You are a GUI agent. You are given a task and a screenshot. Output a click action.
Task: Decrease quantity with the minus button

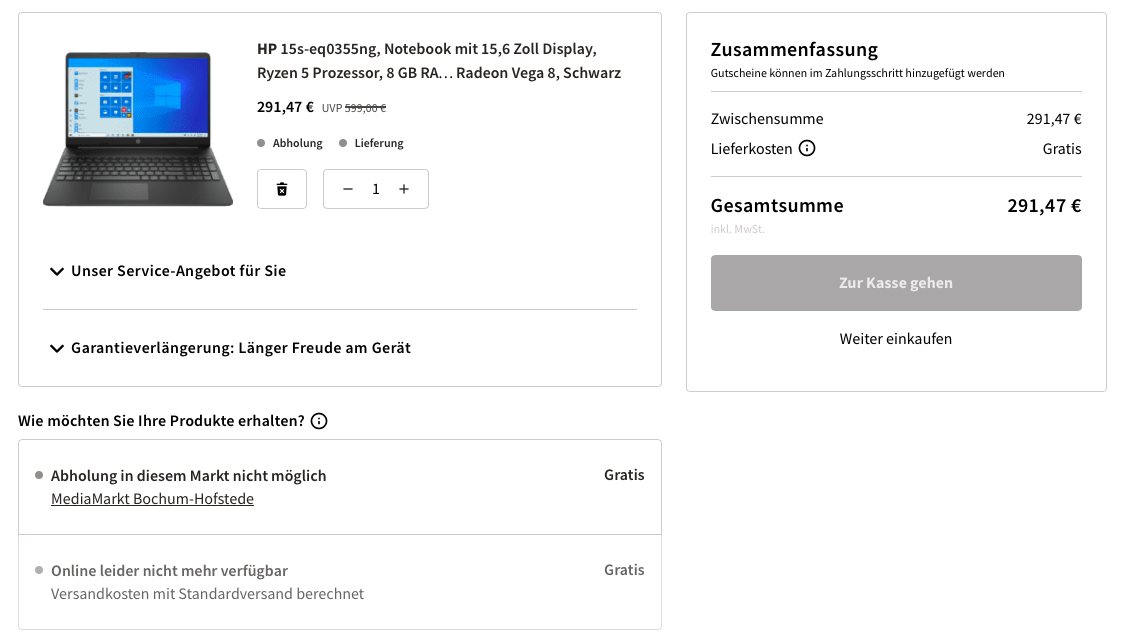click(348, 189)
